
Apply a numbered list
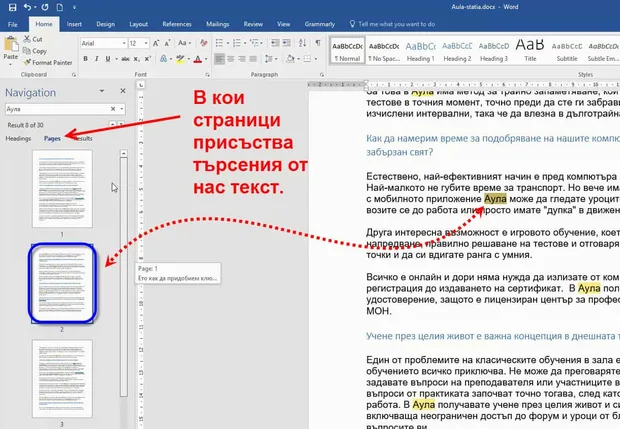click(x=236, y=43)
